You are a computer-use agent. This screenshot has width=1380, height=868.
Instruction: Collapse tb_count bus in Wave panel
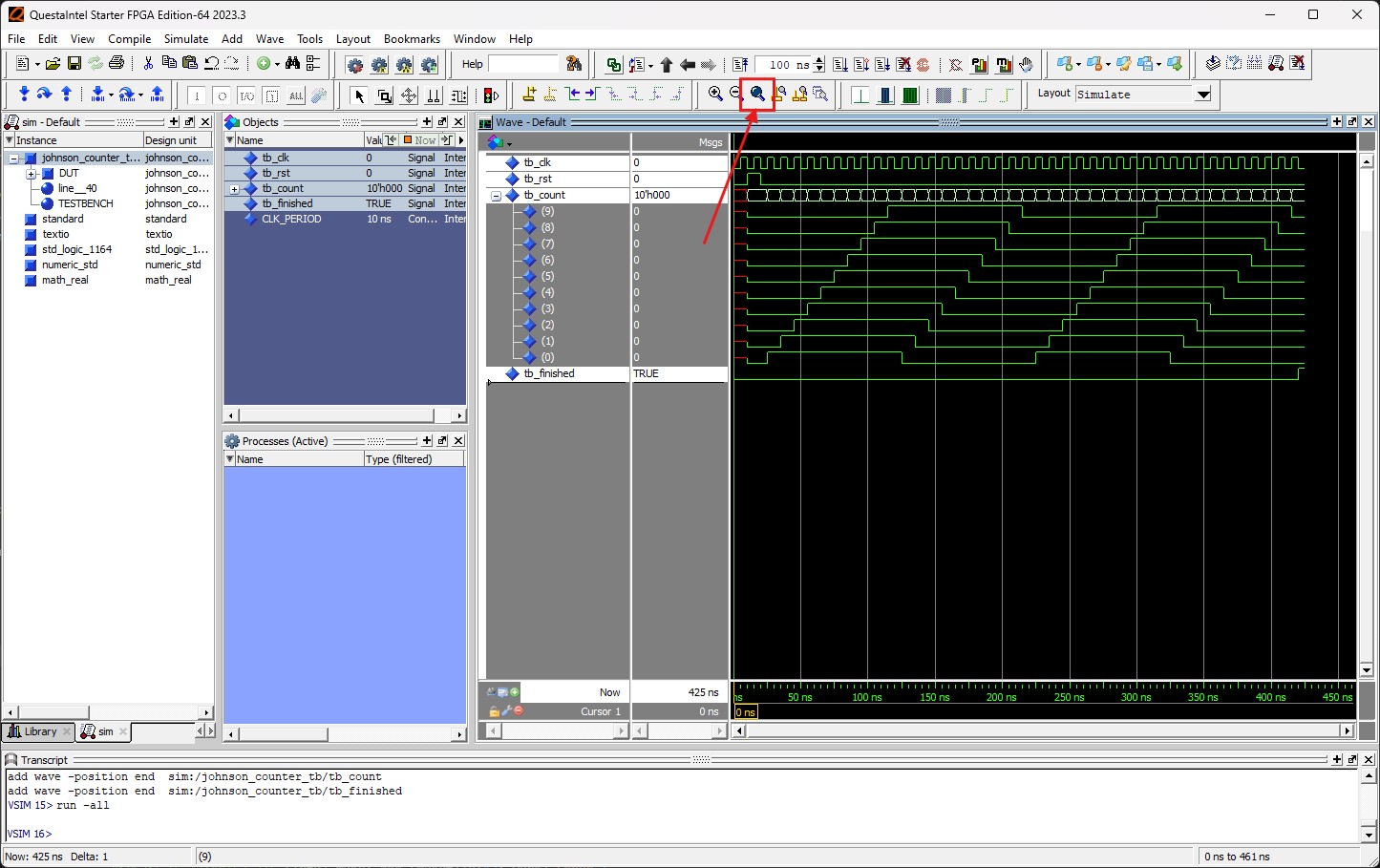click(x=496, y=195)
